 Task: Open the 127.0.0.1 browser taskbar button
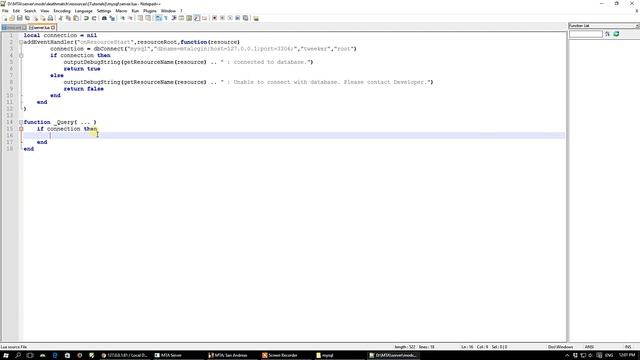point(124,356)
